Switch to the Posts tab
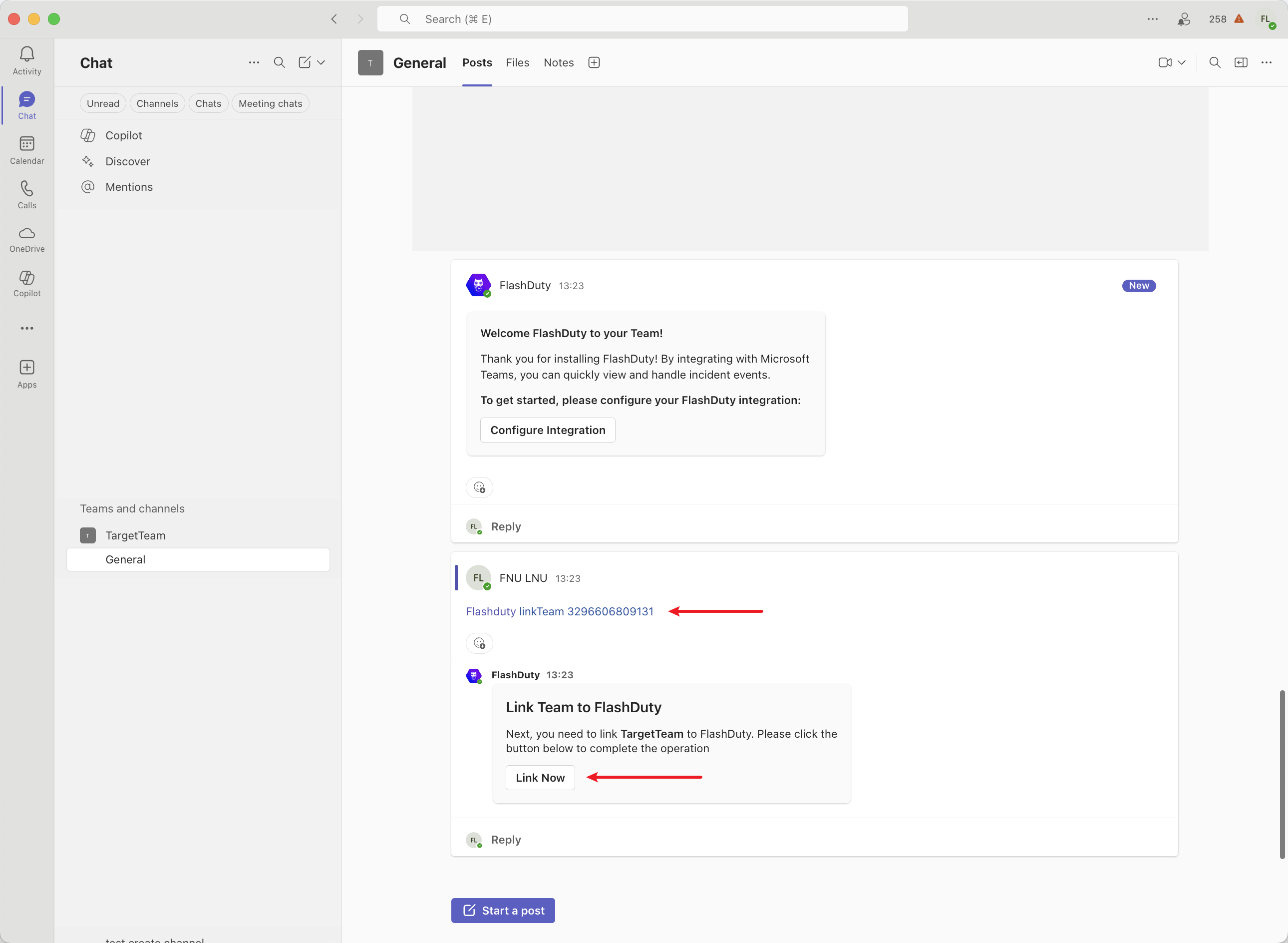 (477, 62)
